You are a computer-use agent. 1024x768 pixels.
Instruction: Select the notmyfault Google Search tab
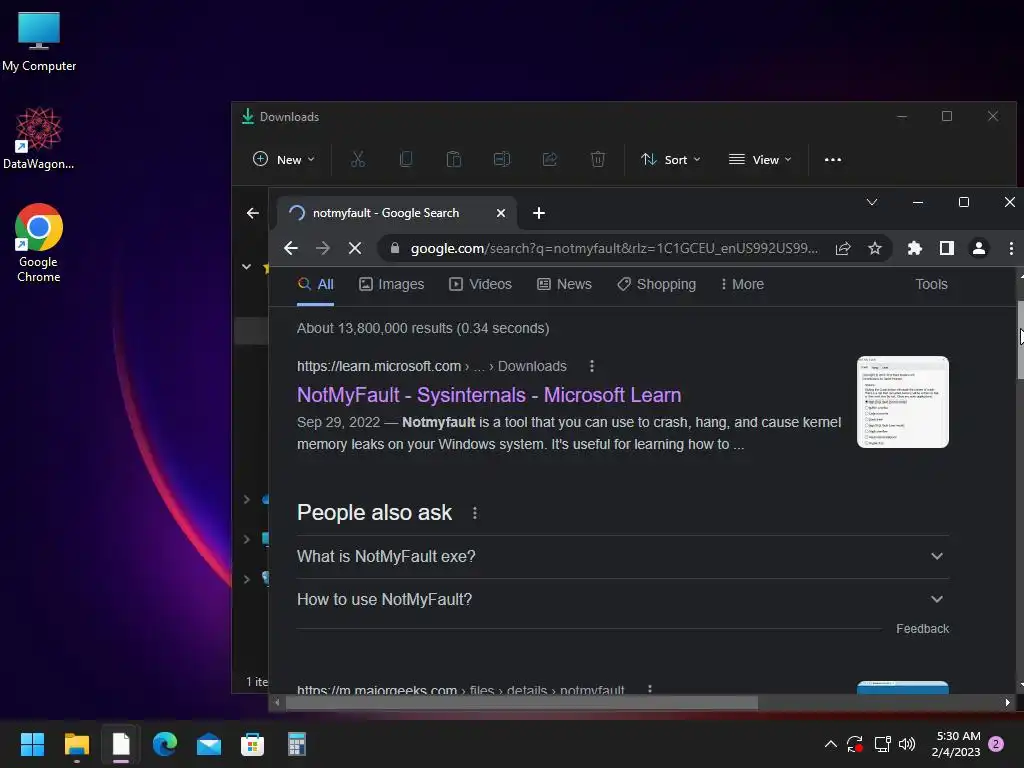tap(397, 213)
